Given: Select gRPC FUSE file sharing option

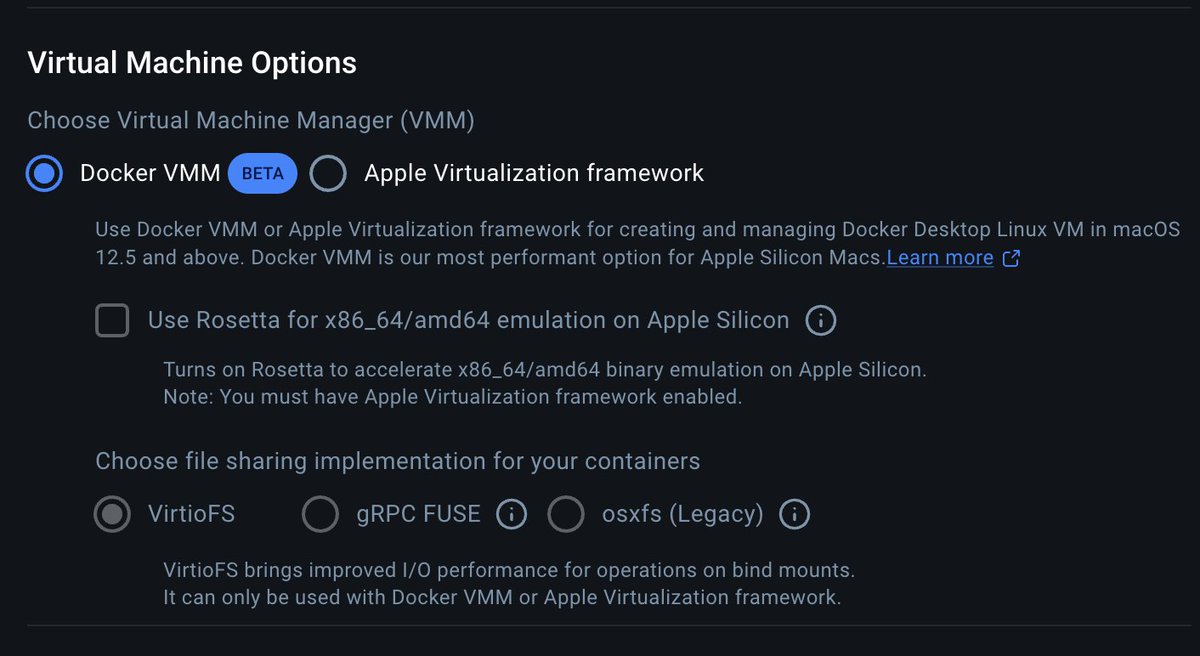Looking at the screenshot, I should coord(320,515).
